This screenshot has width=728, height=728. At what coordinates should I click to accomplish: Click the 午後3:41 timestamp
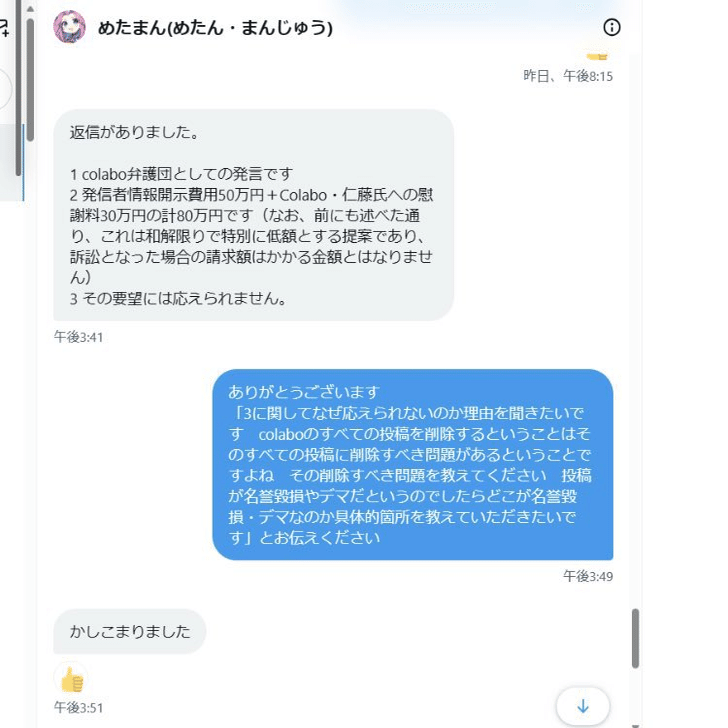[x=78, y=337]
